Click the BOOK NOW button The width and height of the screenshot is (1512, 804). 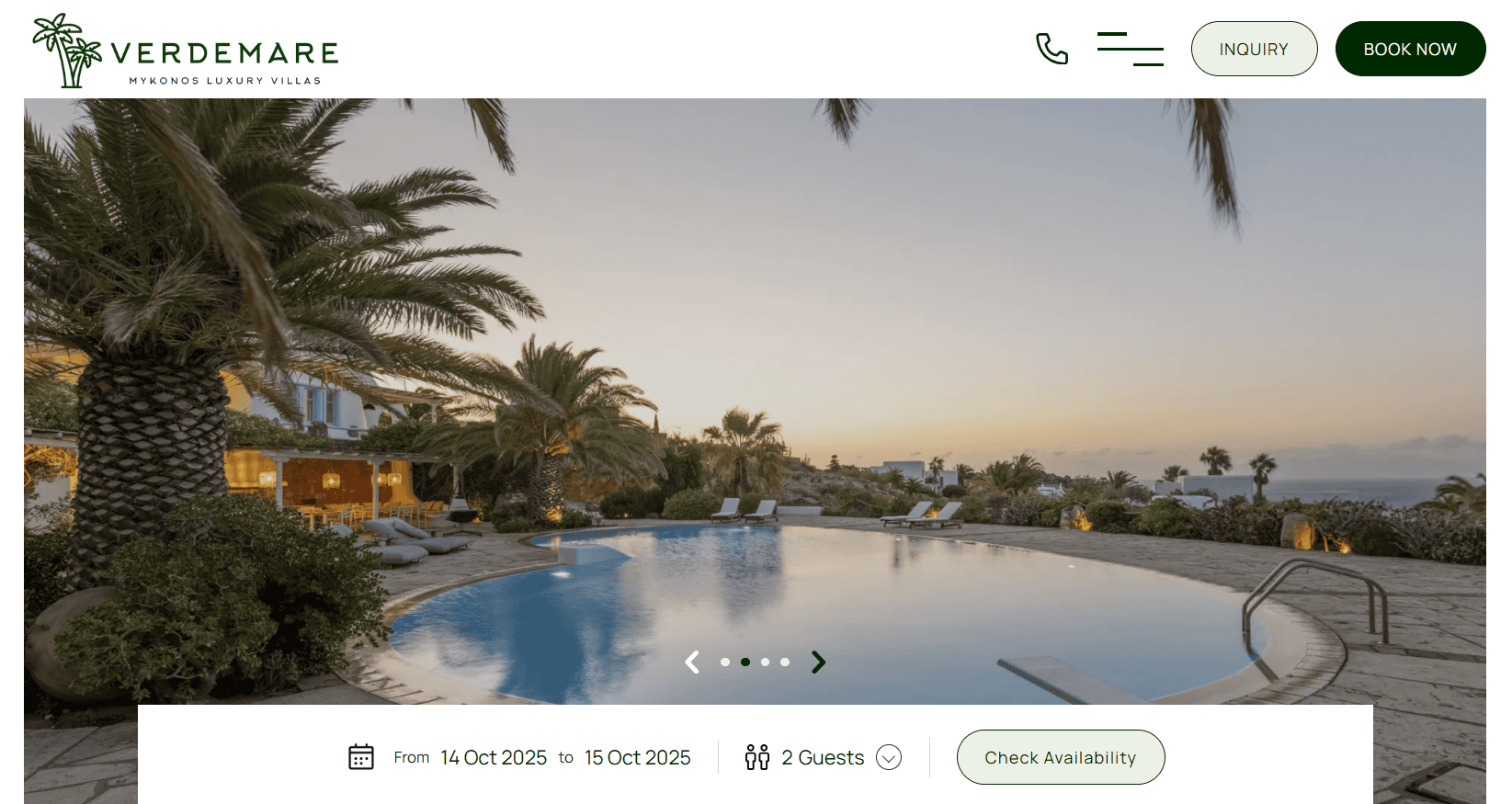pyautogui.click(x=1410, y=49)
